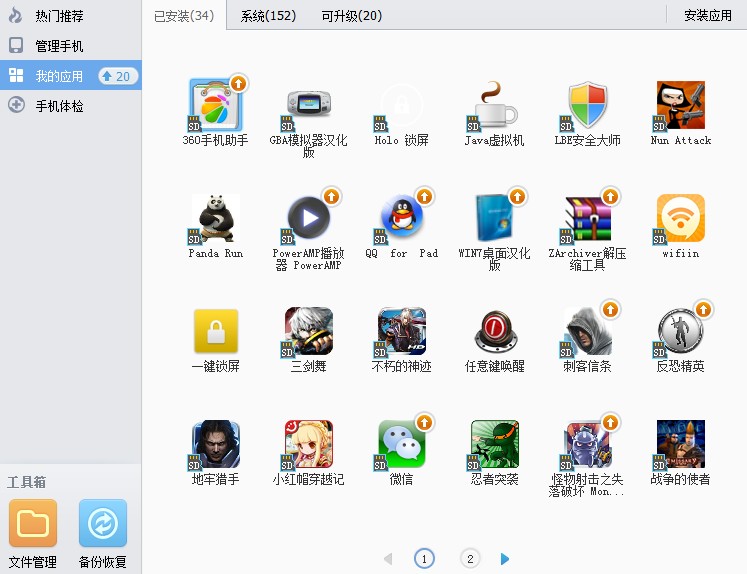
Task: Click the SD badge on wifiin
Action: click(659, 237)
